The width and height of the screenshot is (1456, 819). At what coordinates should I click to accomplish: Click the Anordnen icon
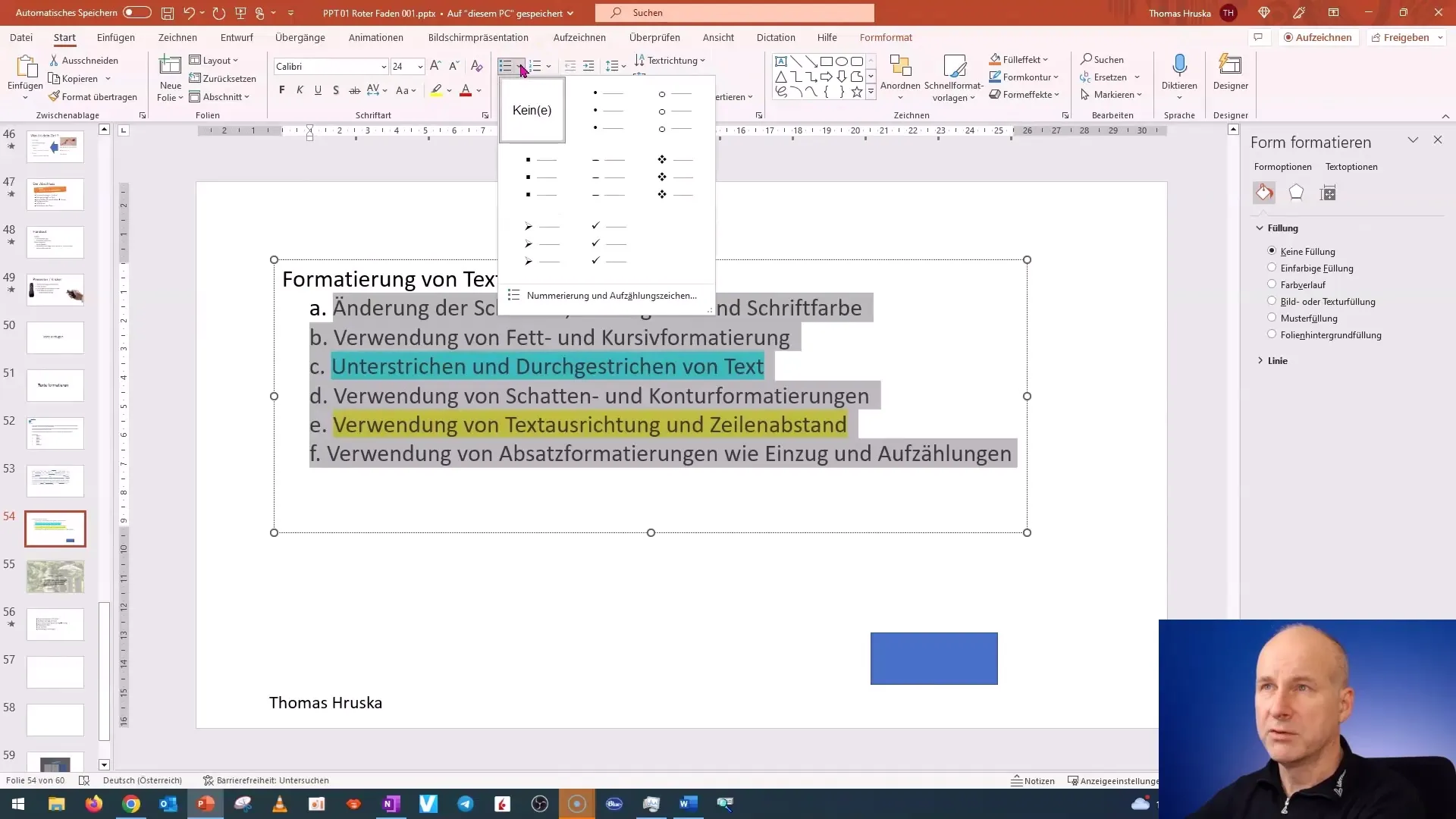tap(900, 66)
